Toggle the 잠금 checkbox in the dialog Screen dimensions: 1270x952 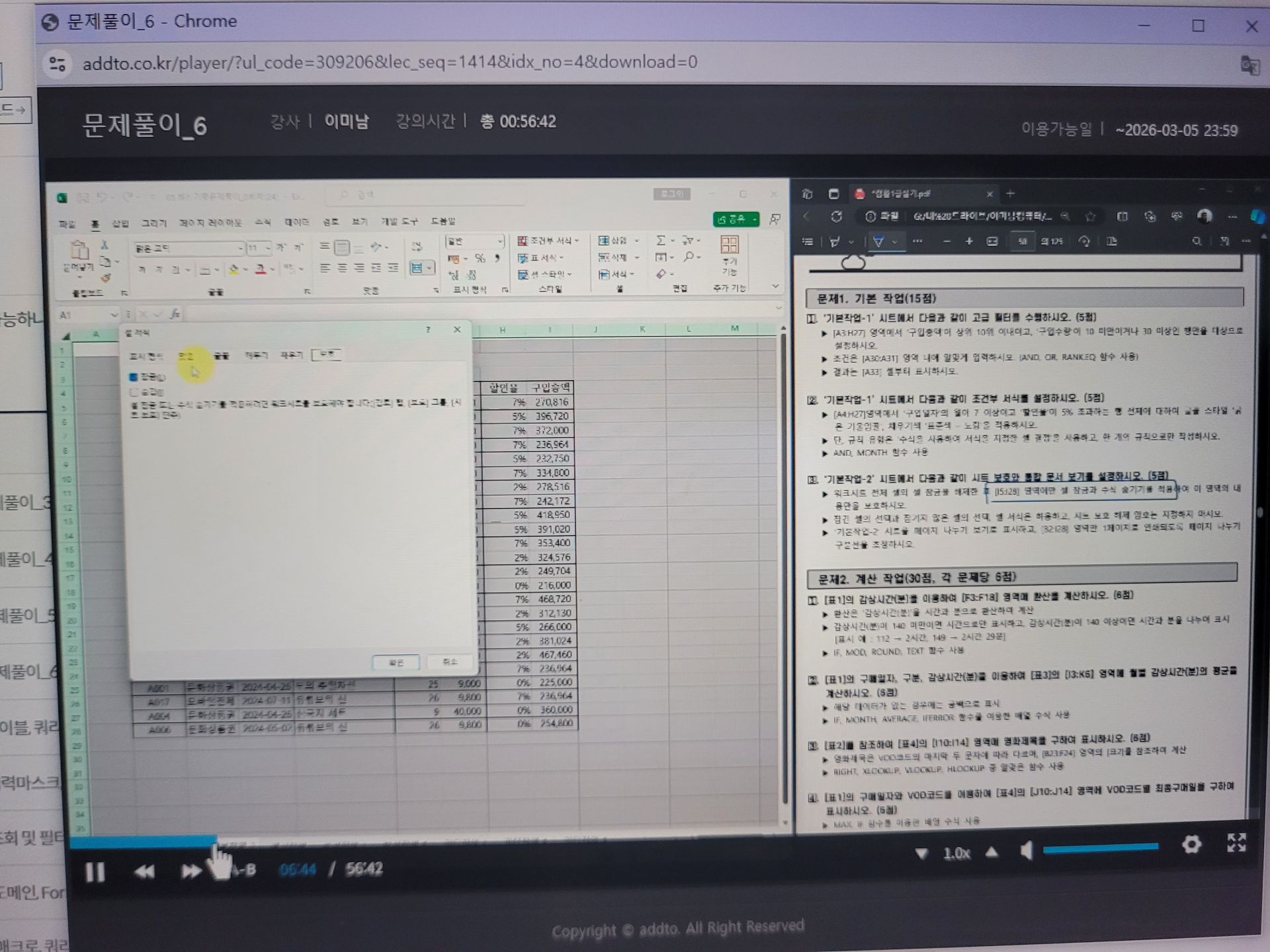coord(134,377)
